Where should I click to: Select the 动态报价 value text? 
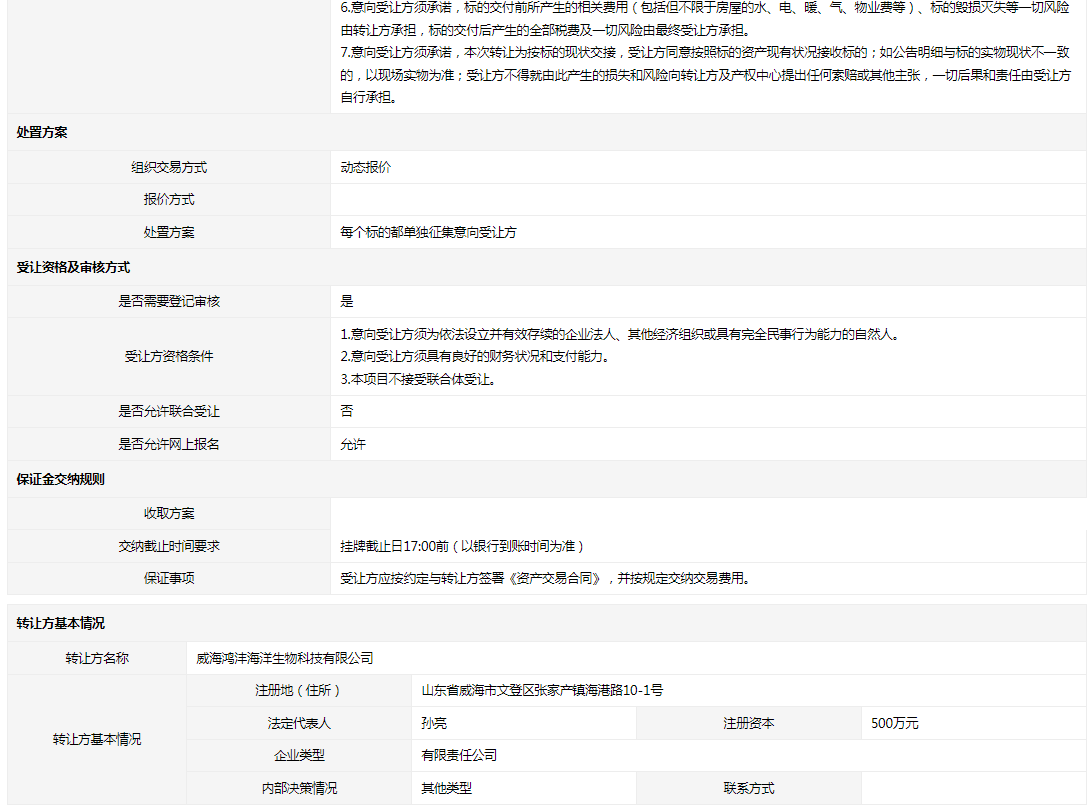click(366, 168)
